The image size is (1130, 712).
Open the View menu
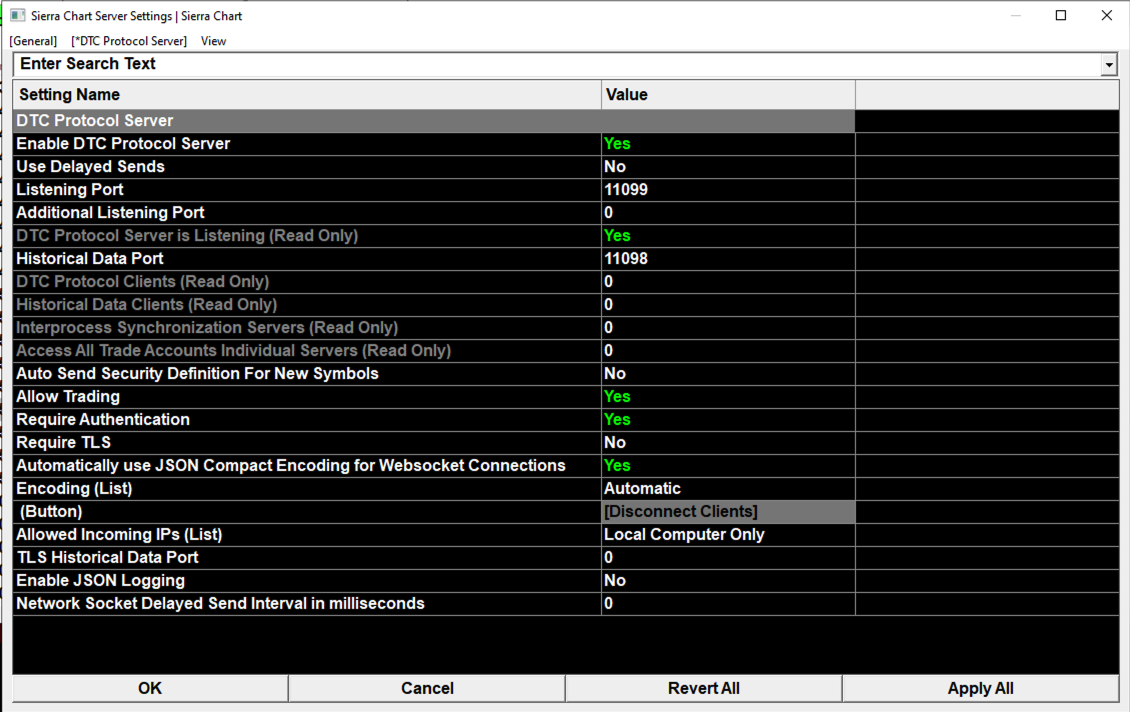[213, 41]
